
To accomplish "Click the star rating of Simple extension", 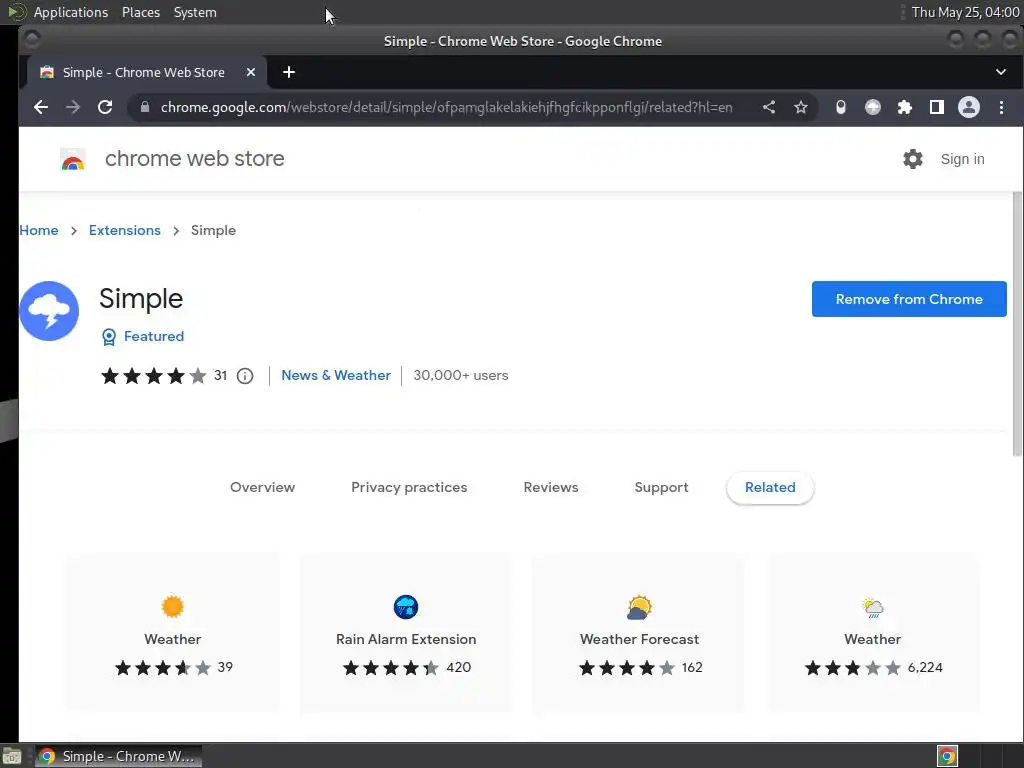I will tap(153, 376).
